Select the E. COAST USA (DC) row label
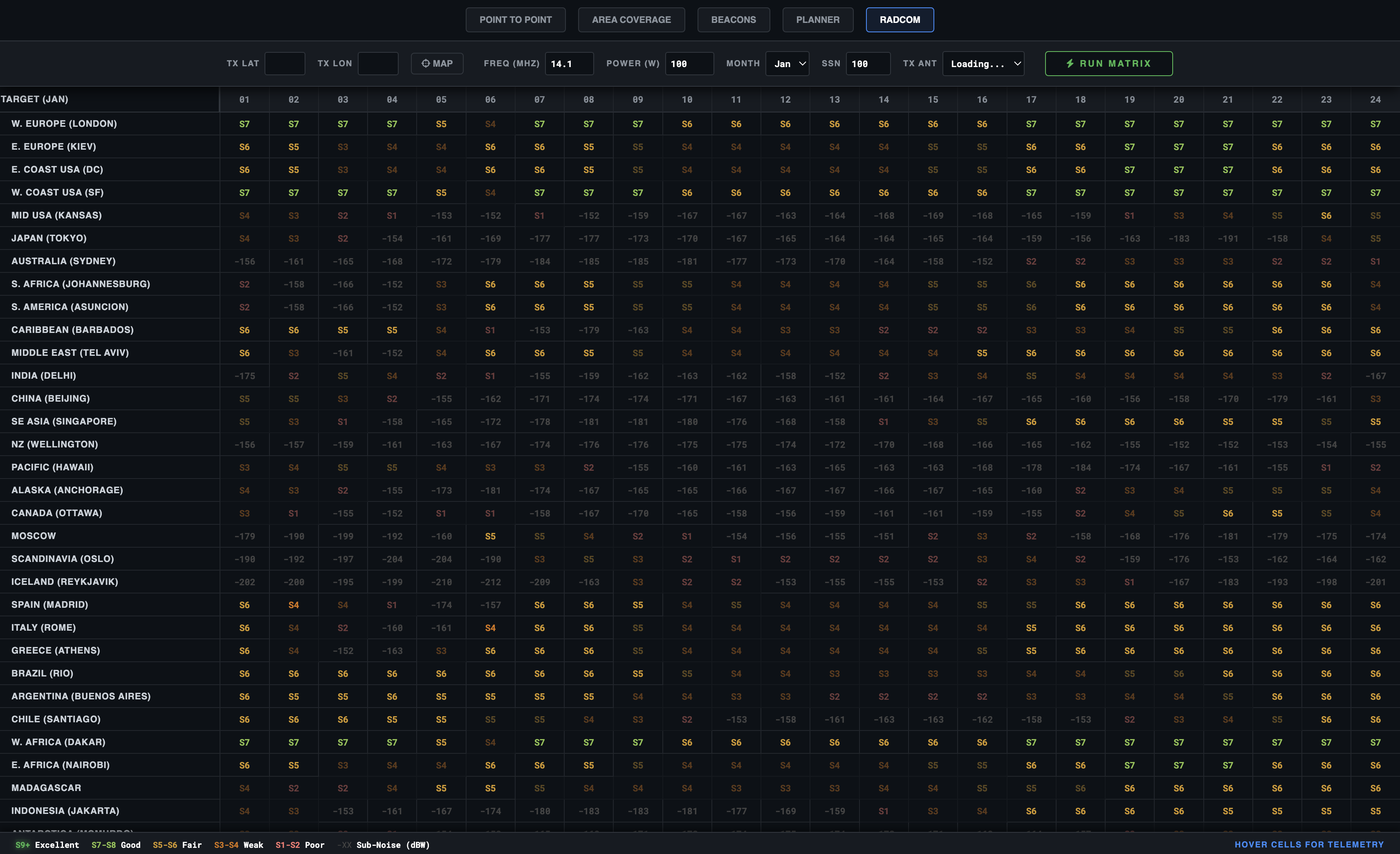 [57, 169]
